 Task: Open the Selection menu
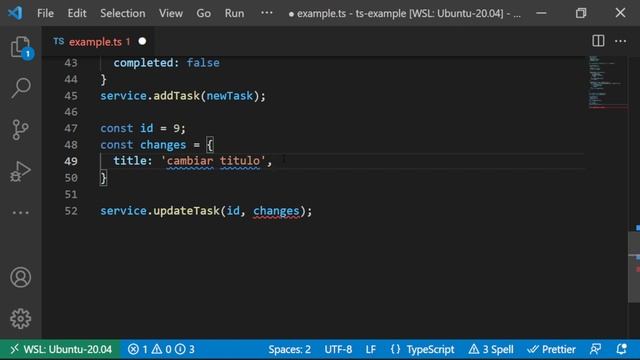122,13
